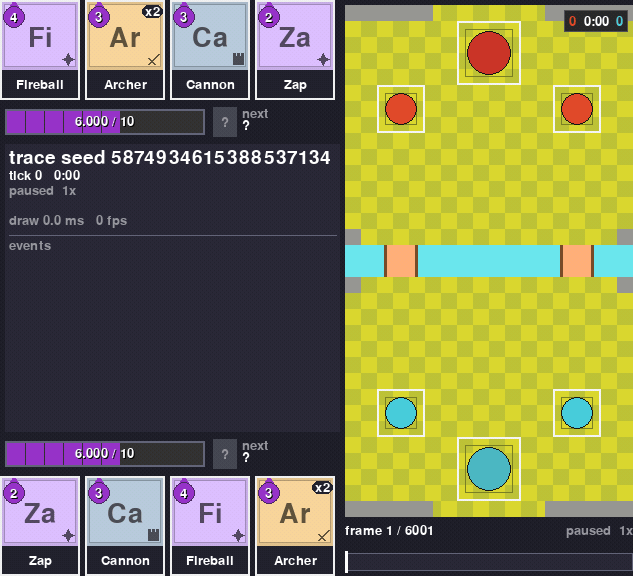The height and width of the screenshot is (576, 633).
Task: Click the 'paused' label beside frame counter
Action: coord(588,530)
